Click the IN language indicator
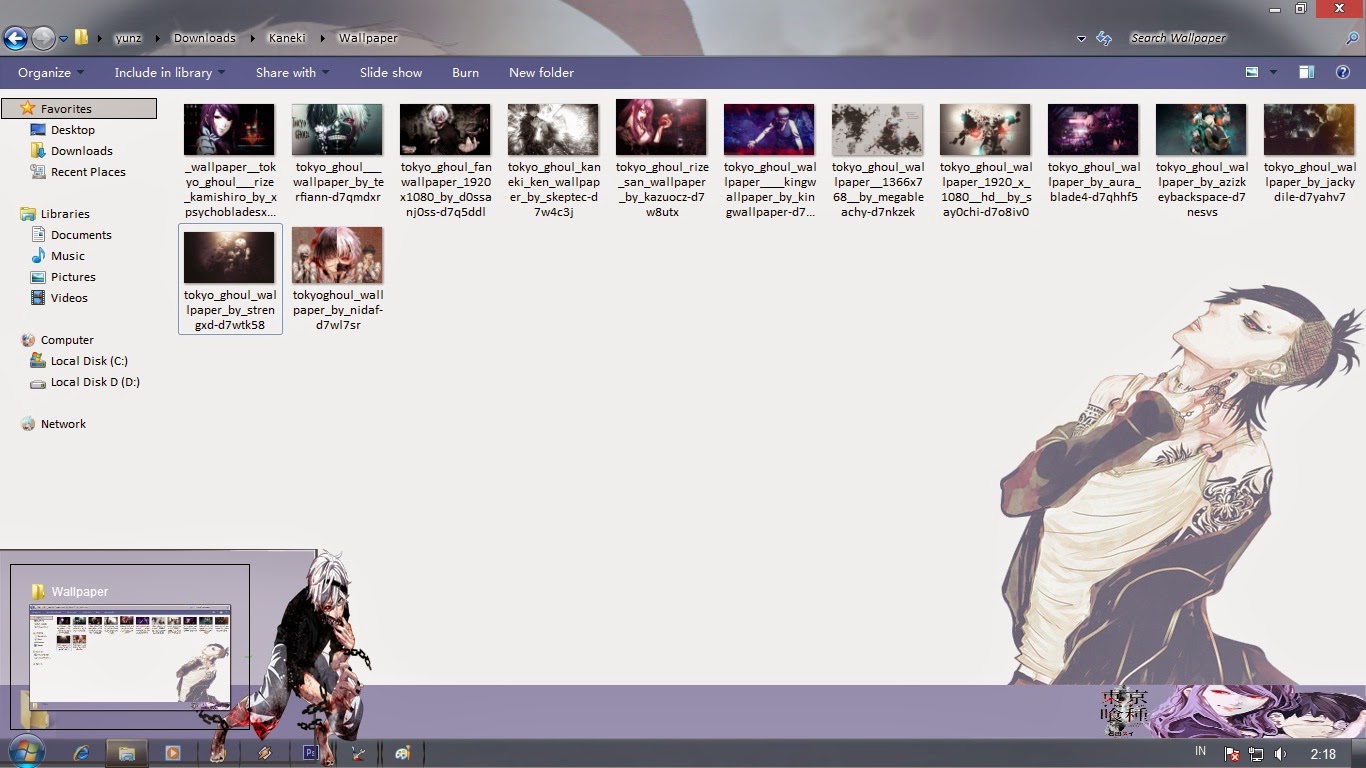The image size is (1366, 768). (1200, 751)
